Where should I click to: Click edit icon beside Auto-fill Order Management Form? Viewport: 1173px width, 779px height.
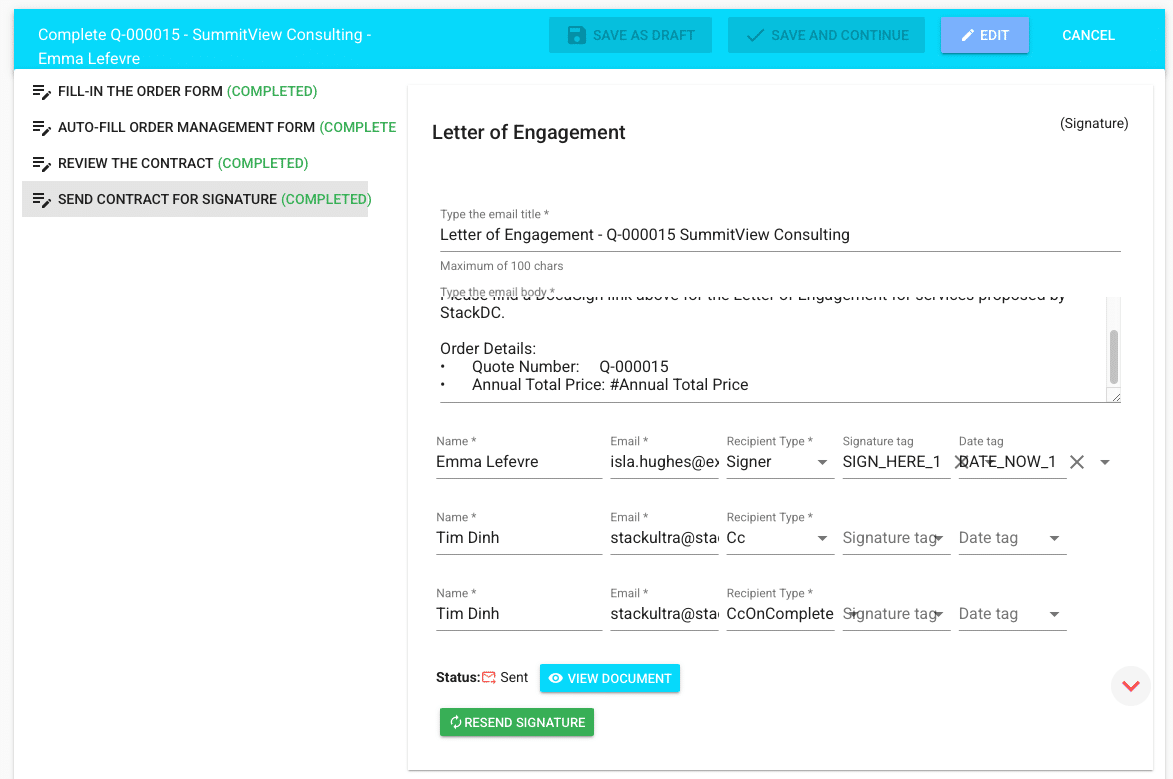[x=42, y=128]
